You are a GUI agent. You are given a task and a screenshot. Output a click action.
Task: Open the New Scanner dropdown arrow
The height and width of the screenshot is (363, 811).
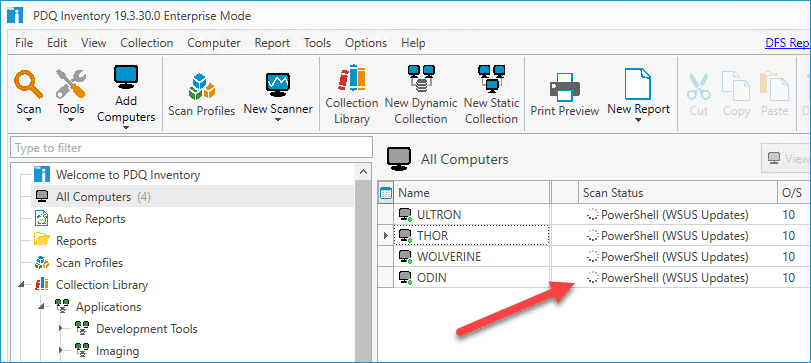(278, 119)
